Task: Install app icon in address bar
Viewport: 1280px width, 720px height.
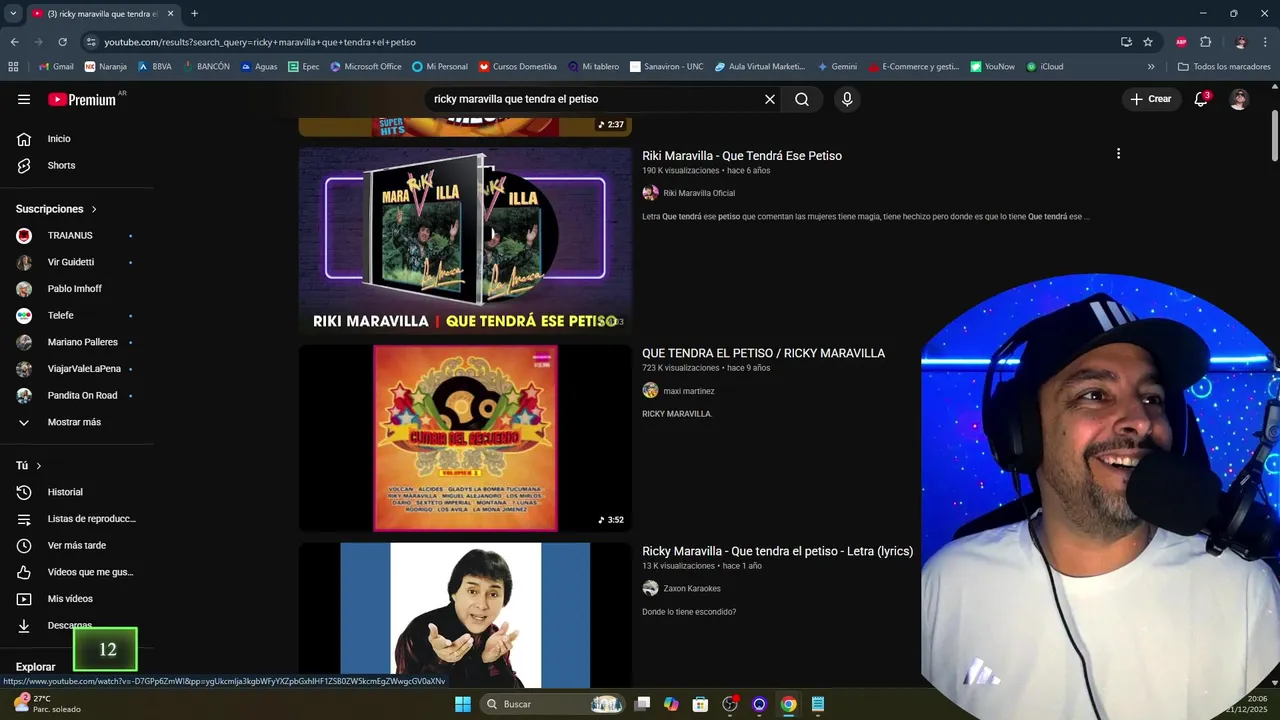Action: click(x=1126, y=42)
